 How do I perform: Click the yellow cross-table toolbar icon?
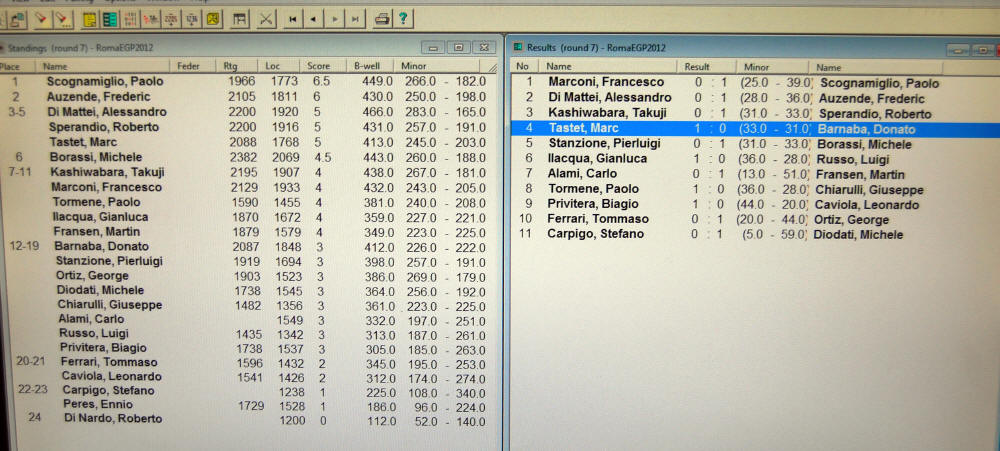[212, 19]
